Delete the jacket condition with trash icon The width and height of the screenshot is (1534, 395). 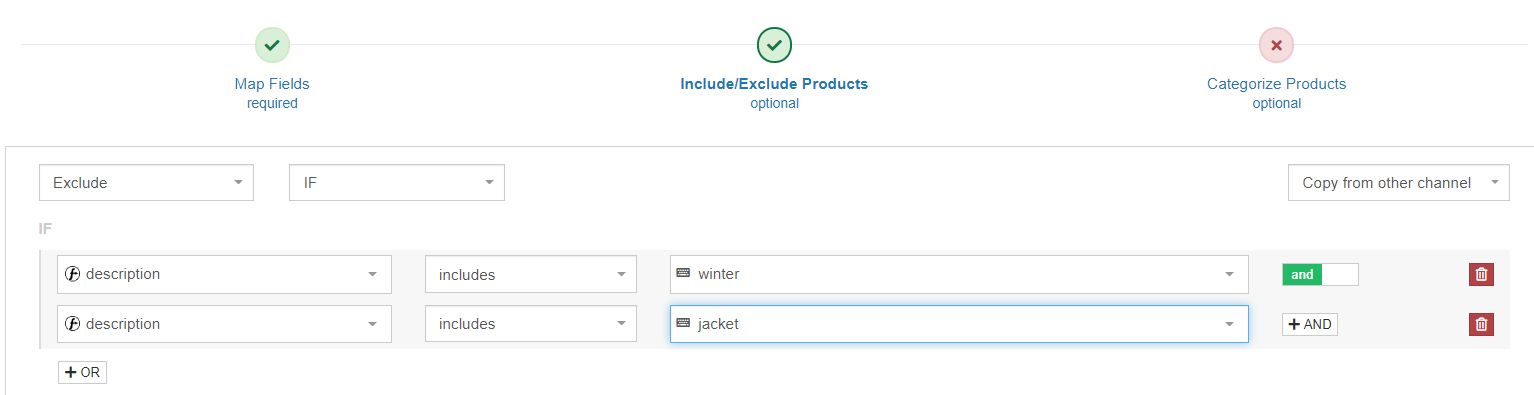(x=1481, y=324)
